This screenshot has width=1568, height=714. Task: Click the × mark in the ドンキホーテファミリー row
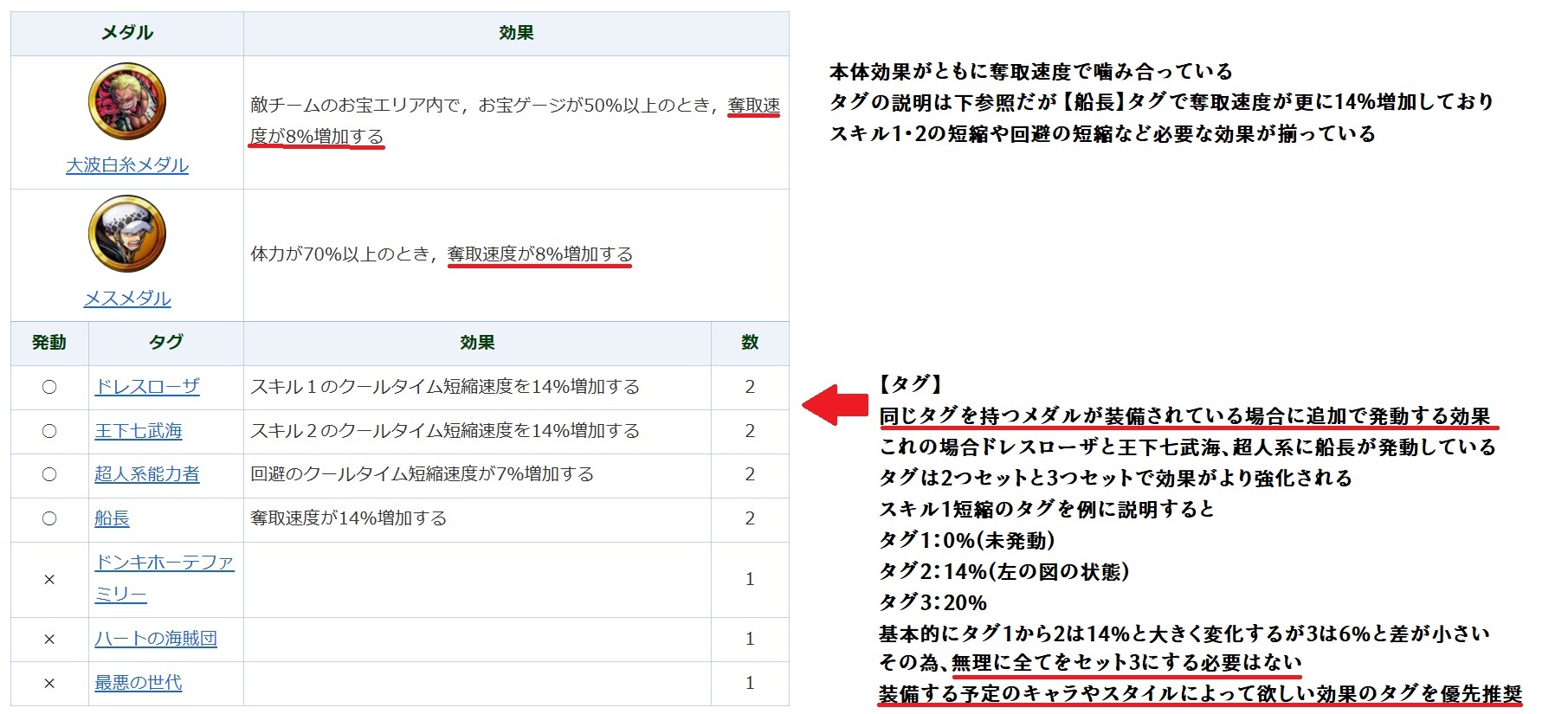click(49, 579)
